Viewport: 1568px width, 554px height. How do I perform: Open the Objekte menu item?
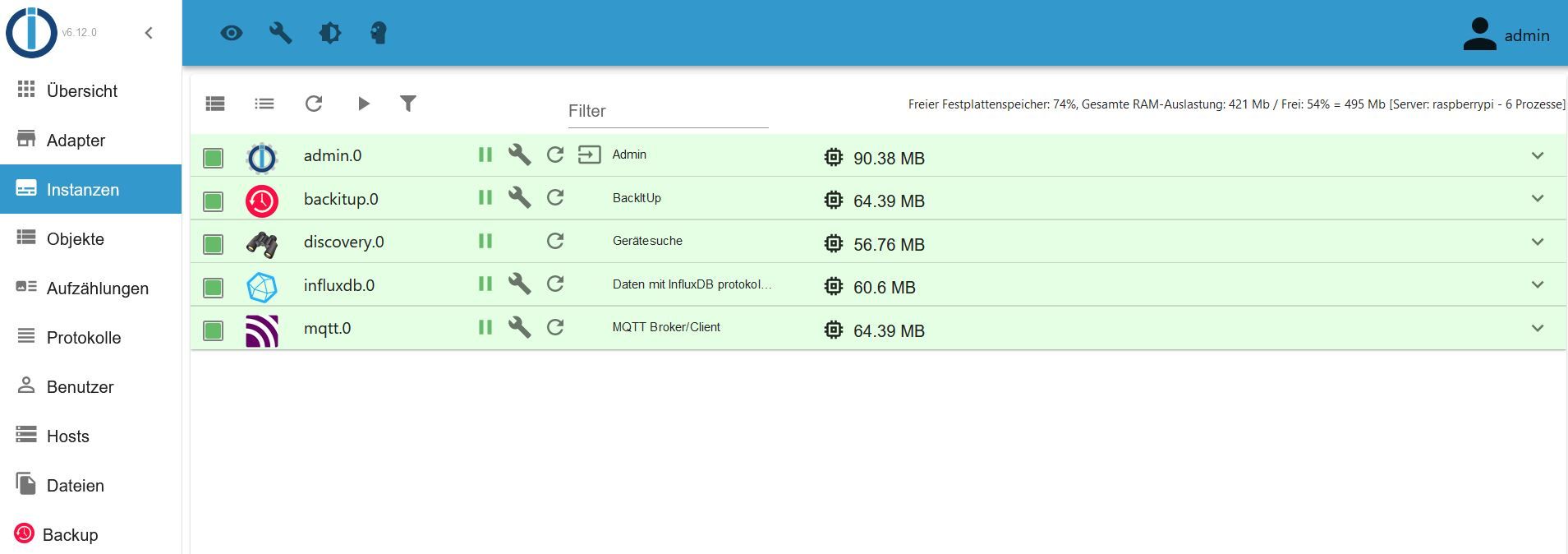point(75,239)
